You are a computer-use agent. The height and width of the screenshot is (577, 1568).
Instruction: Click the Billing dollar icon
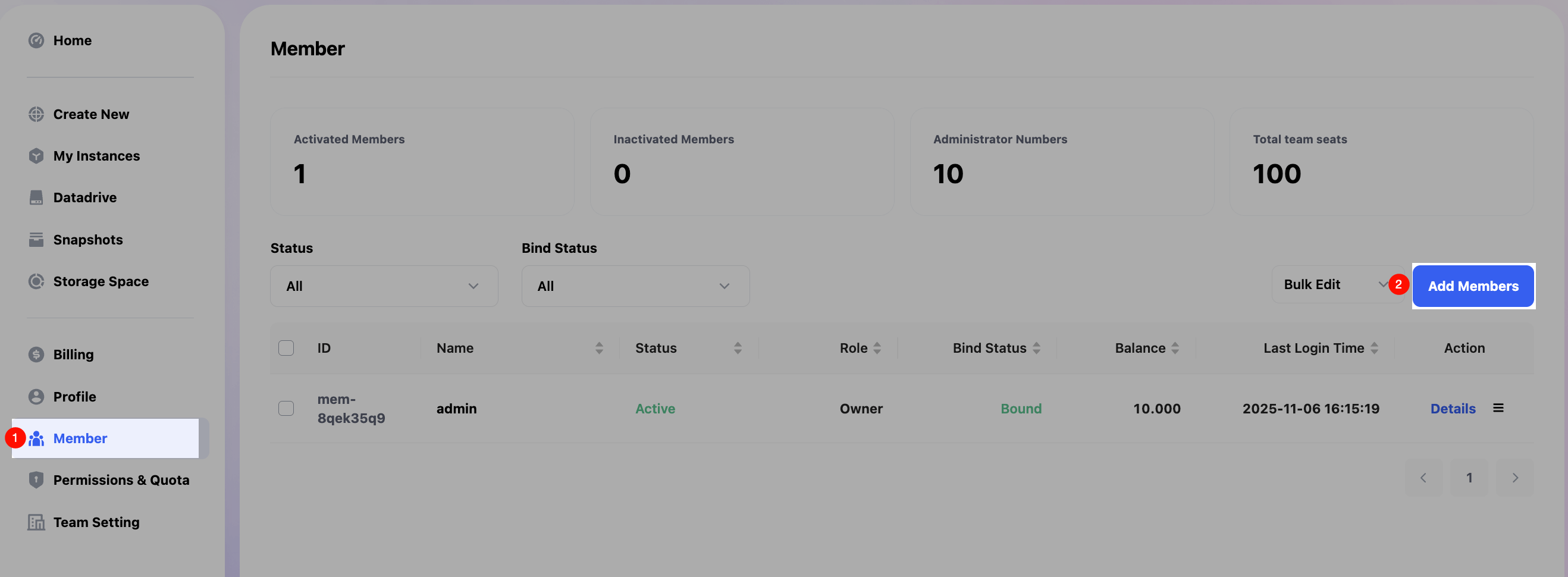(36, 355)
